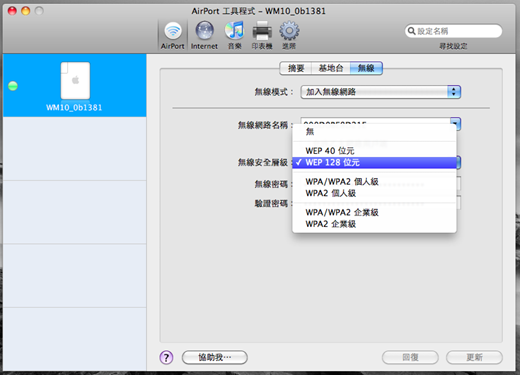The height and width of the screenshot is (375, 520).
Task: Switch to the 無線 tab
Action: click(366, 68)
